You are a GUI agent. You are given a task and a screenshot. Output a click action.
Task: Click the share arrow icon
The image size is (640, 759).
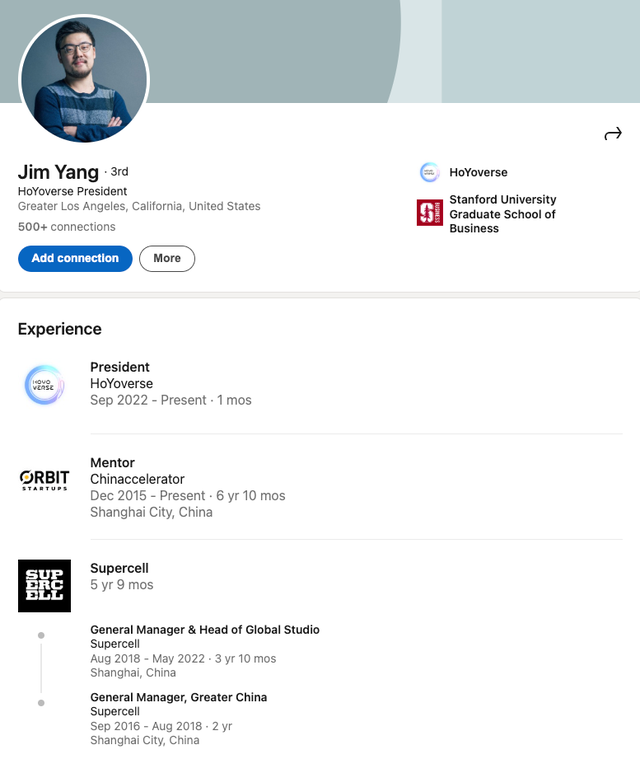[613, 134]
